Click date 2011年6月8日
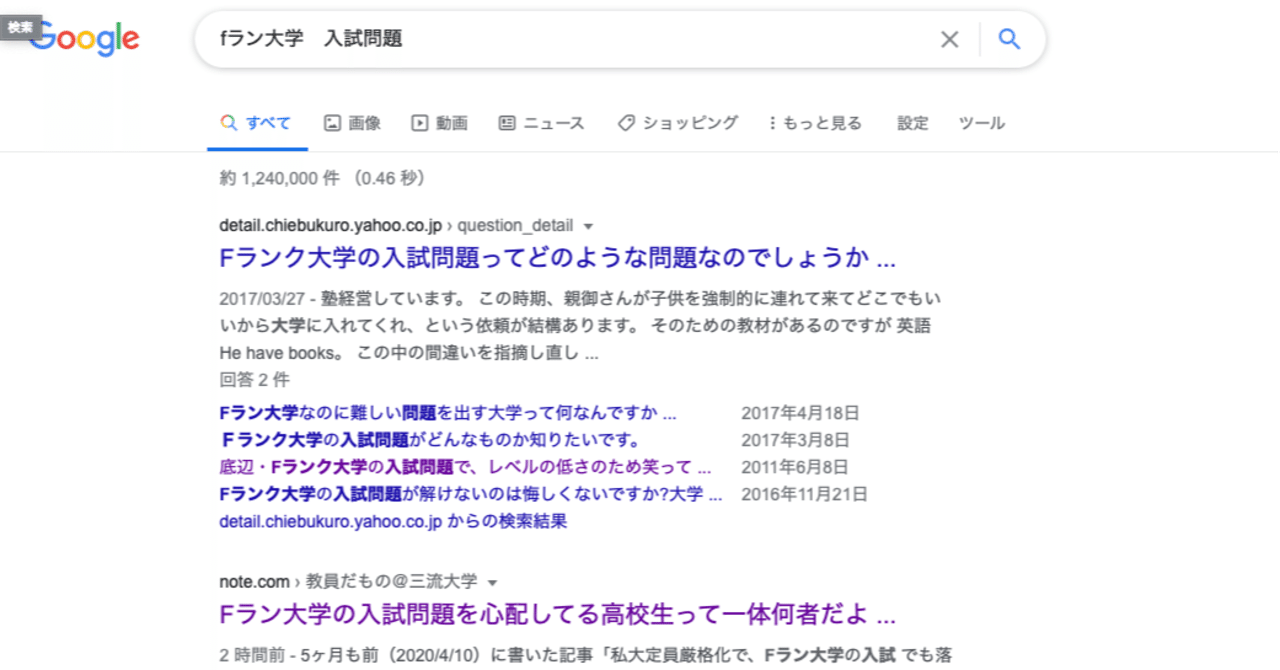The image size is (1280, 670). tap(795, 467)
